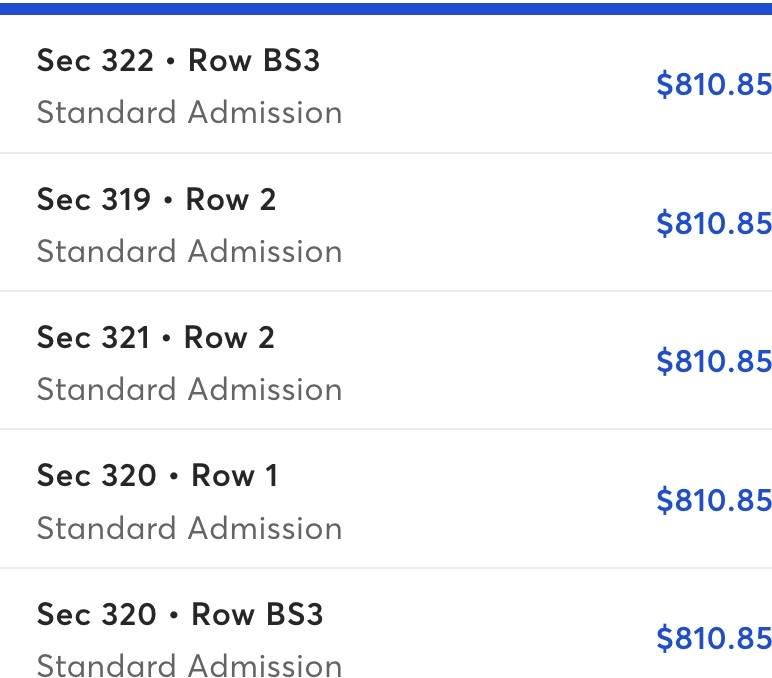
Task: Choose the Sec 321 Row 2 listing title
Action: 155,338
